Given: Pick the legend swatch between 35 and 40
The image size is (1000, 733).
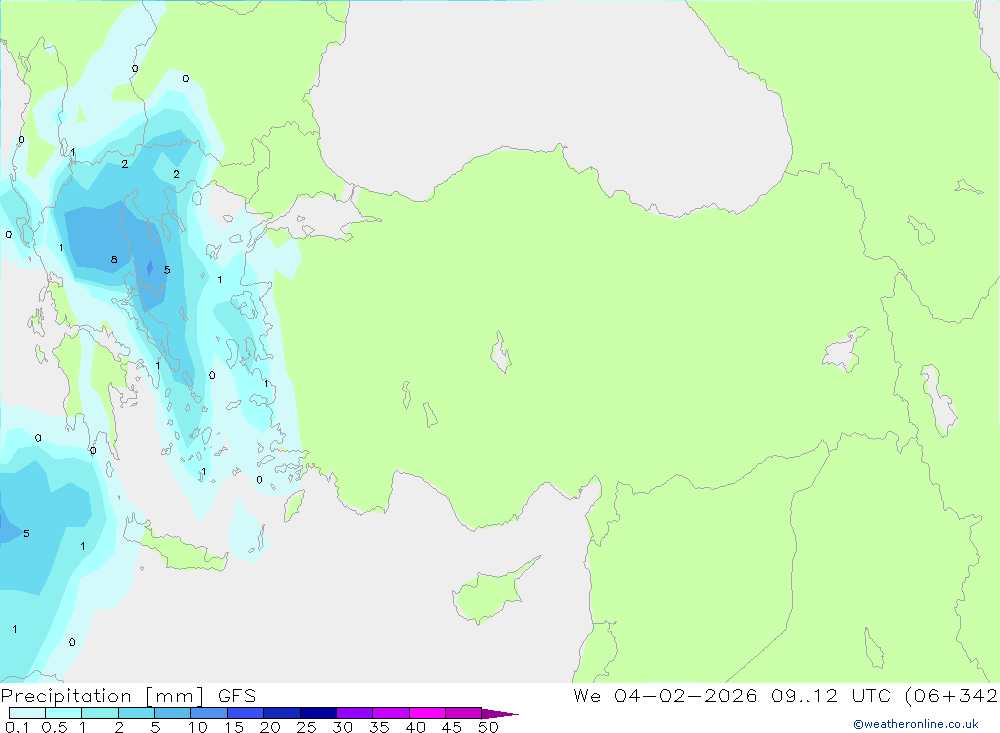Looking at the screenshot, I should [390, 713].
